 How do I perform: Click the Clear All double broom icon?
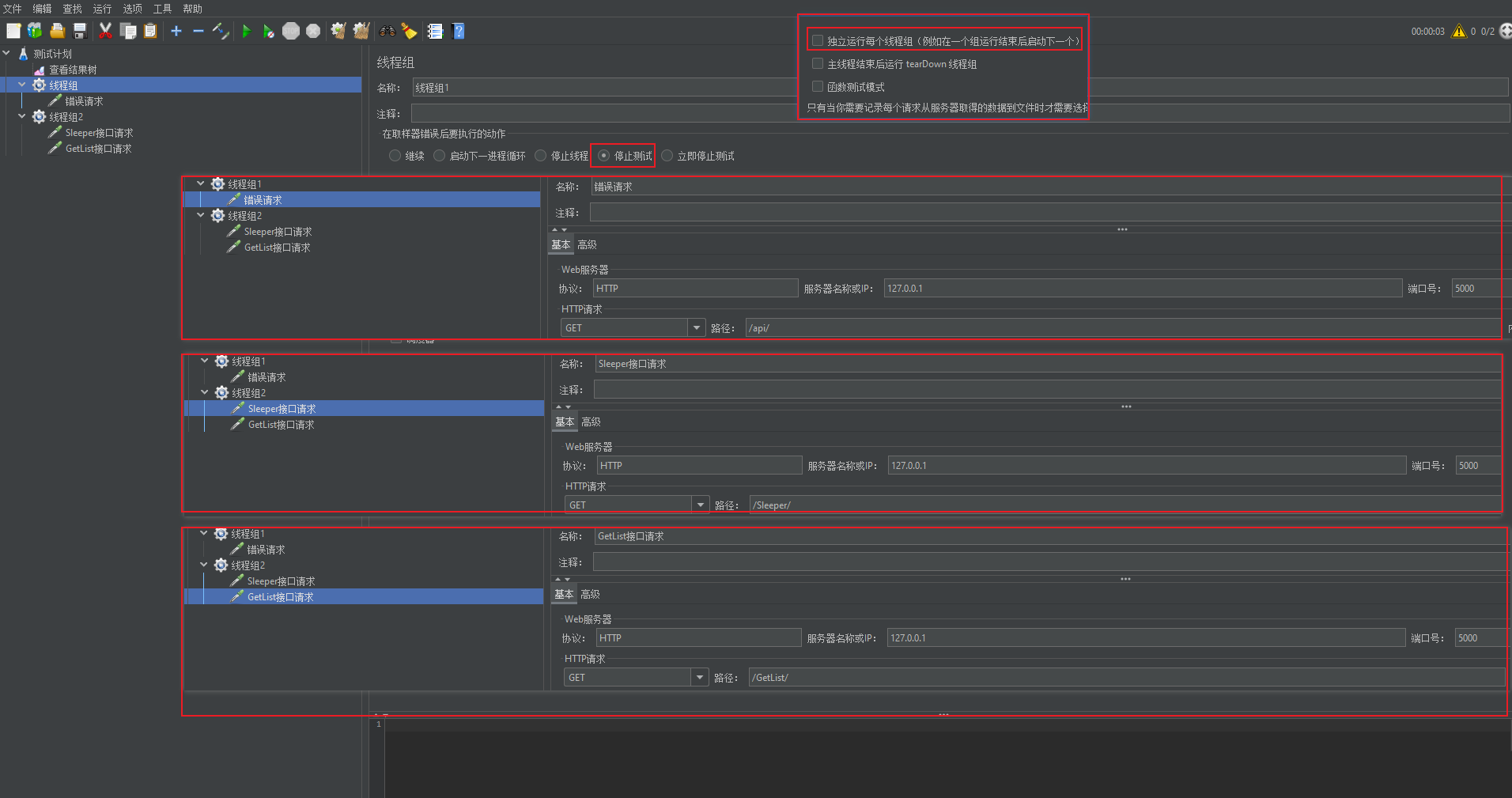point(361,31)
